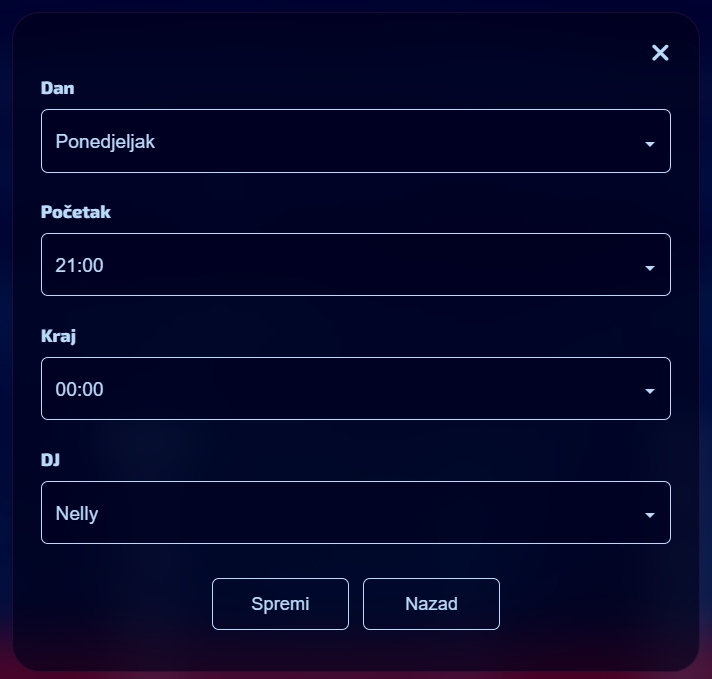Open the Kraj end time dropdown
The height and width of the screenshot is (679, 712).
click(355, 389)
